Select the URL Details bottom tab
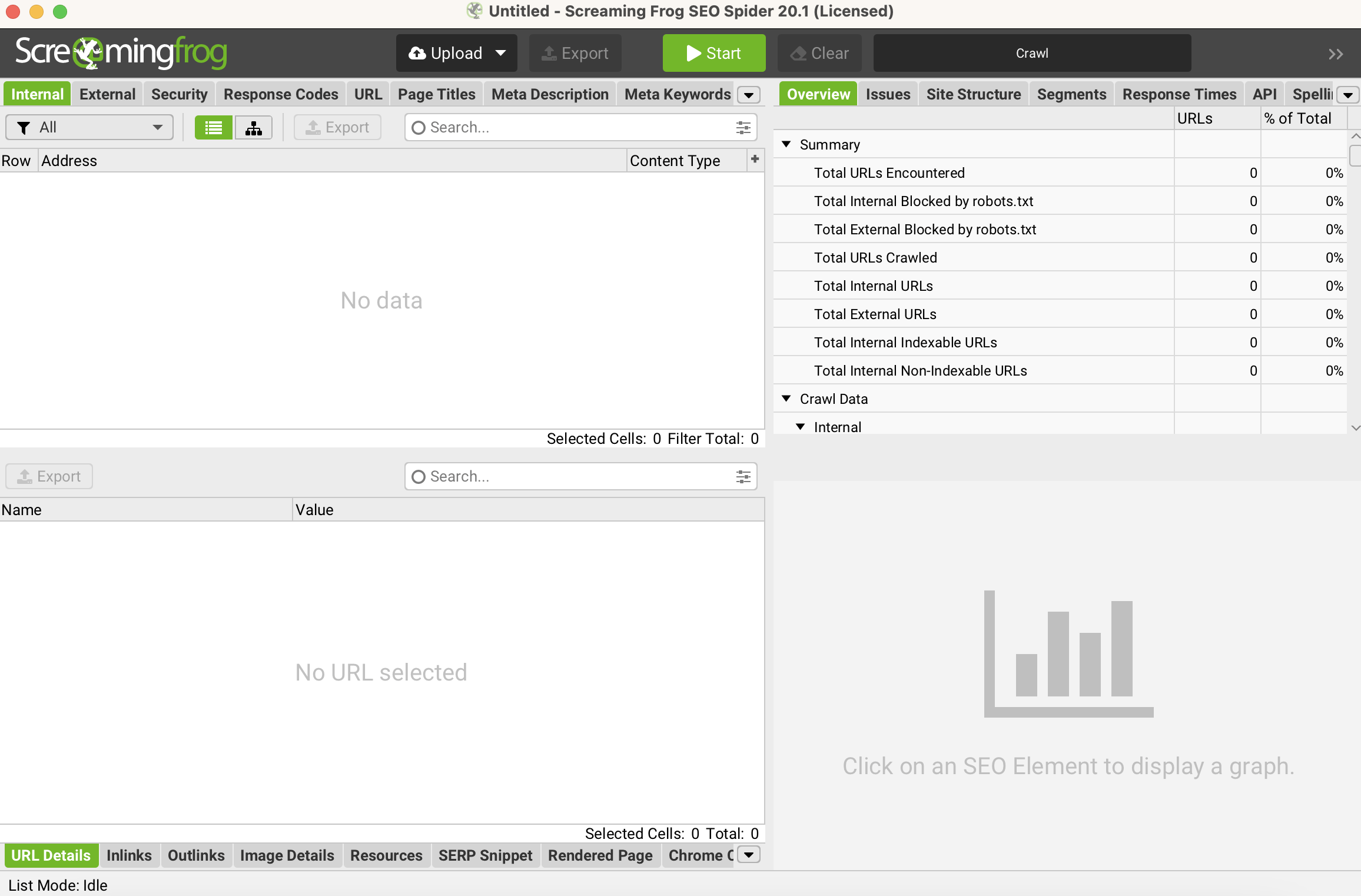 point(51,855)
